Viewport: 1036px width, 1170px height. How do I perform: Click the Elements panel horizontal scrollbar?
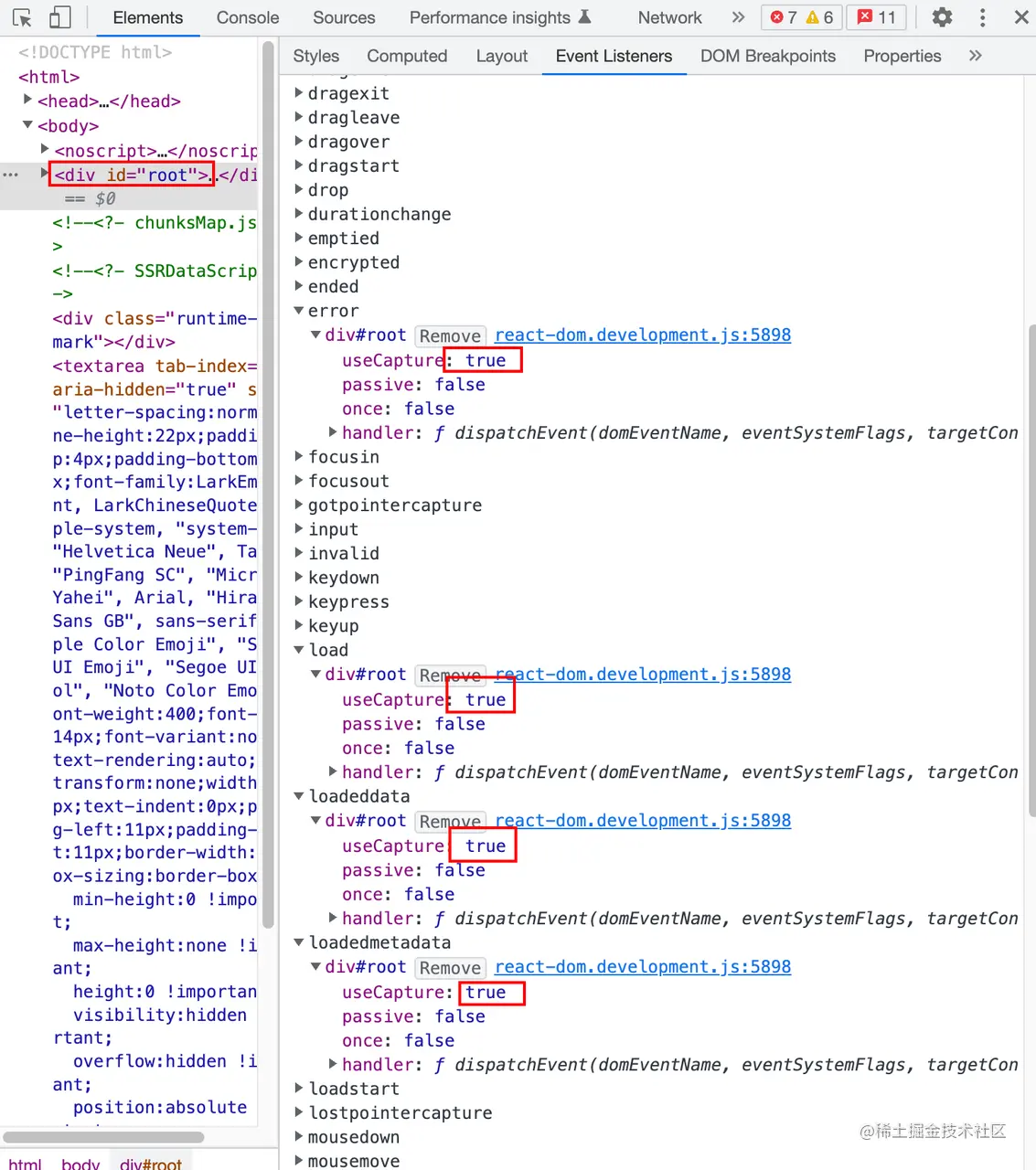coord(103,1137)
